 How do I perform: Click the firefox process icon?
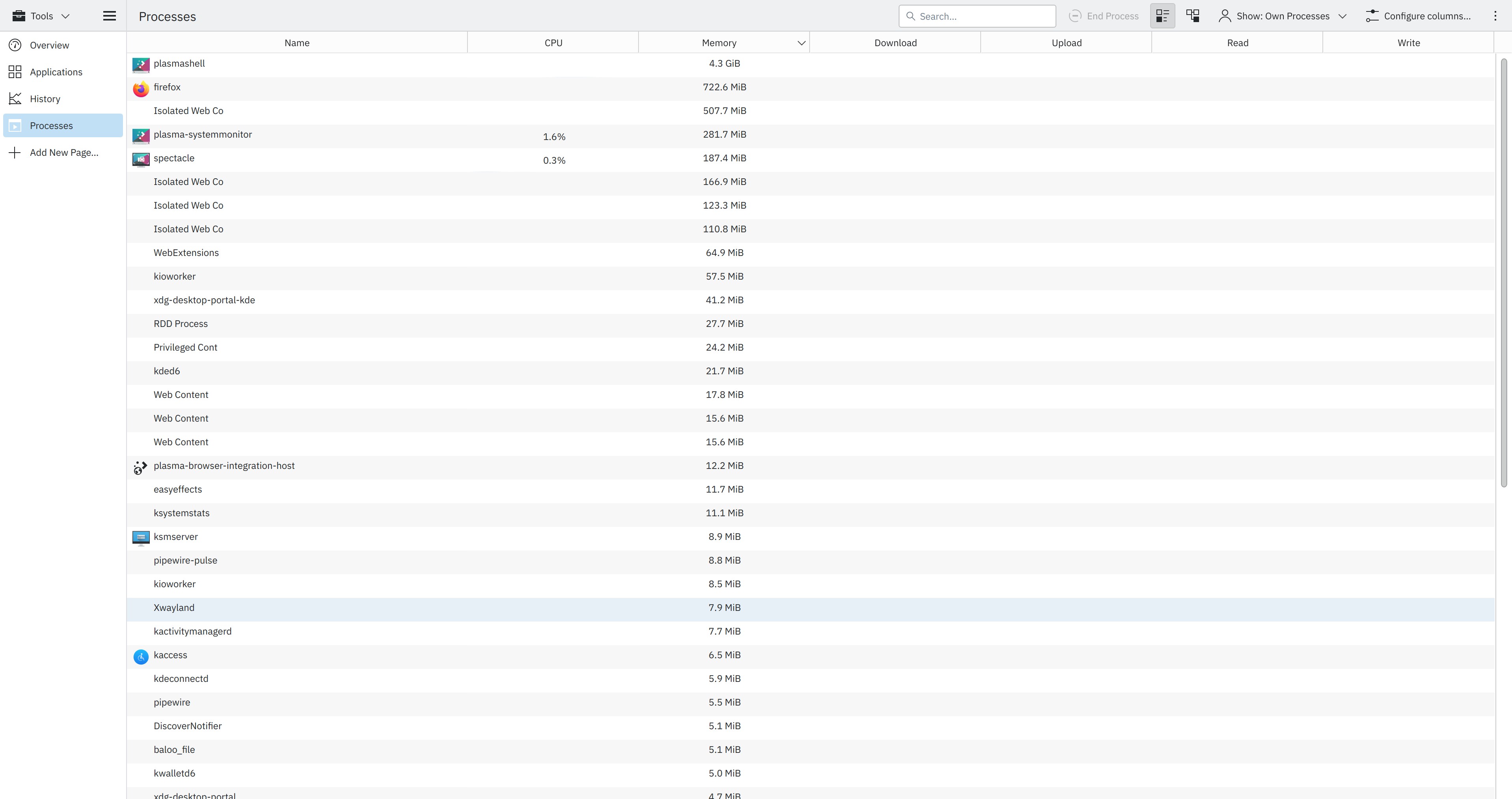click(x=141, y=89)
